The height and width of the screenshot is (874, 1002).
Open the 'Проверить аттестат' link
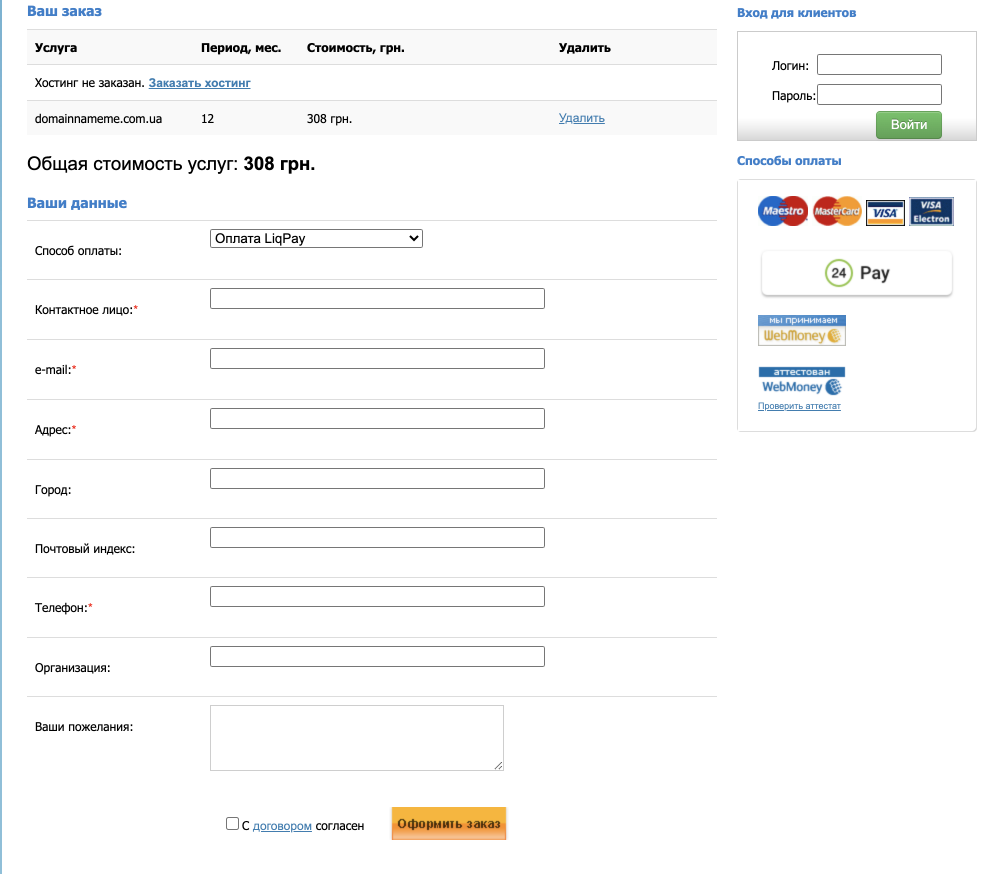799,406
